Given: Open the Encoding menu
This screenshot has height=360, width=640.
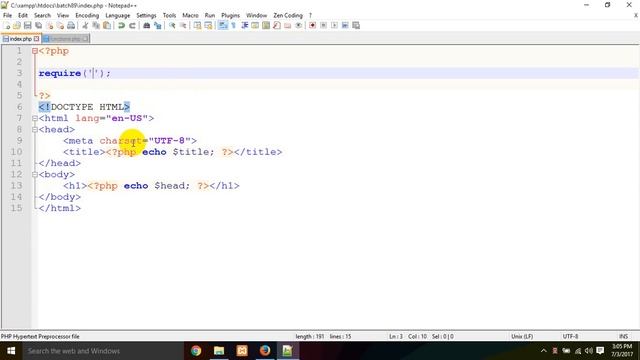Looking at the screenshot, I should point(87,15).
